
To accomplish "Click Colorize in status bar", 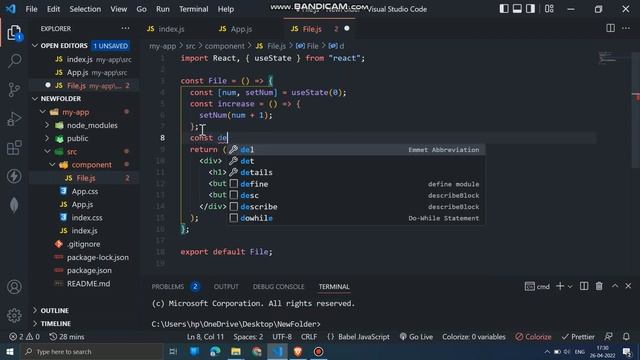I will coord(533,337).
